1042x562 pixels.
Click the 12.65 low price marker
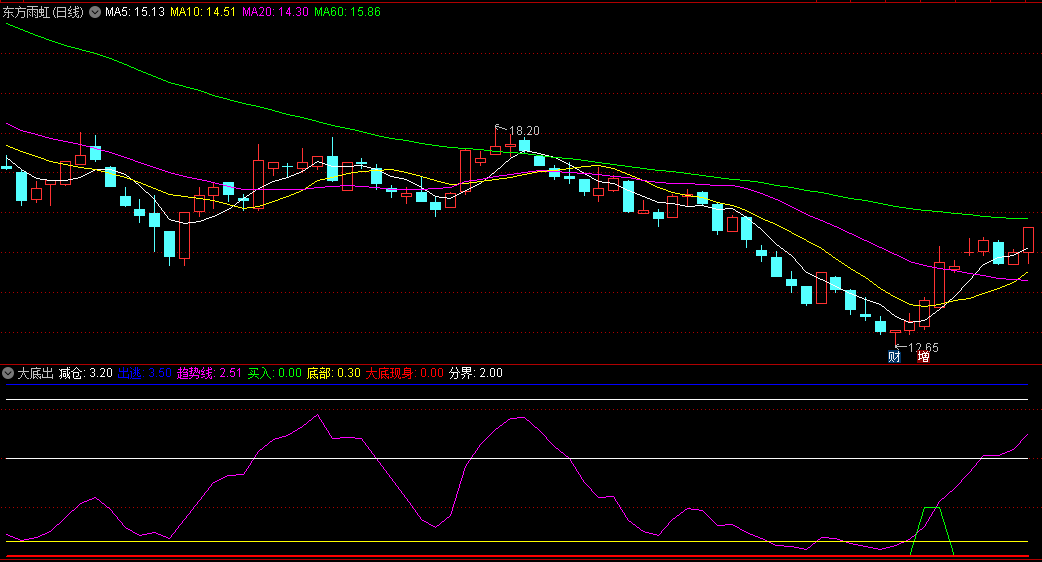922,347
